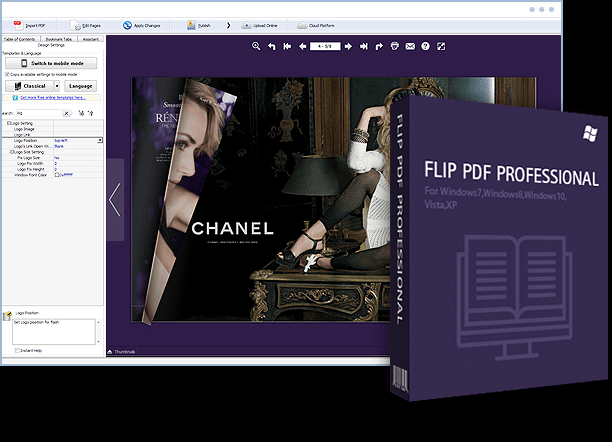Click Upload Online in the toolbar
Image resolution: width=612 pixels, height=442 pixels.
pos(259,25)
